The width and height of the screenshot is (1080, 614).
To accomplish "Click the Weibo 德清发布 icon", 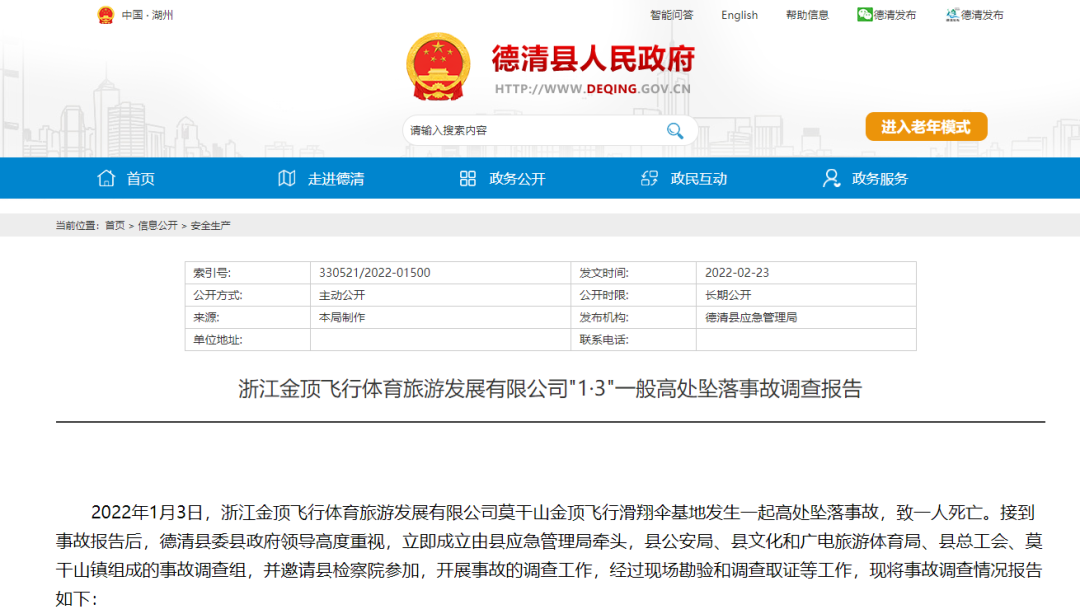I will (950, 15).
